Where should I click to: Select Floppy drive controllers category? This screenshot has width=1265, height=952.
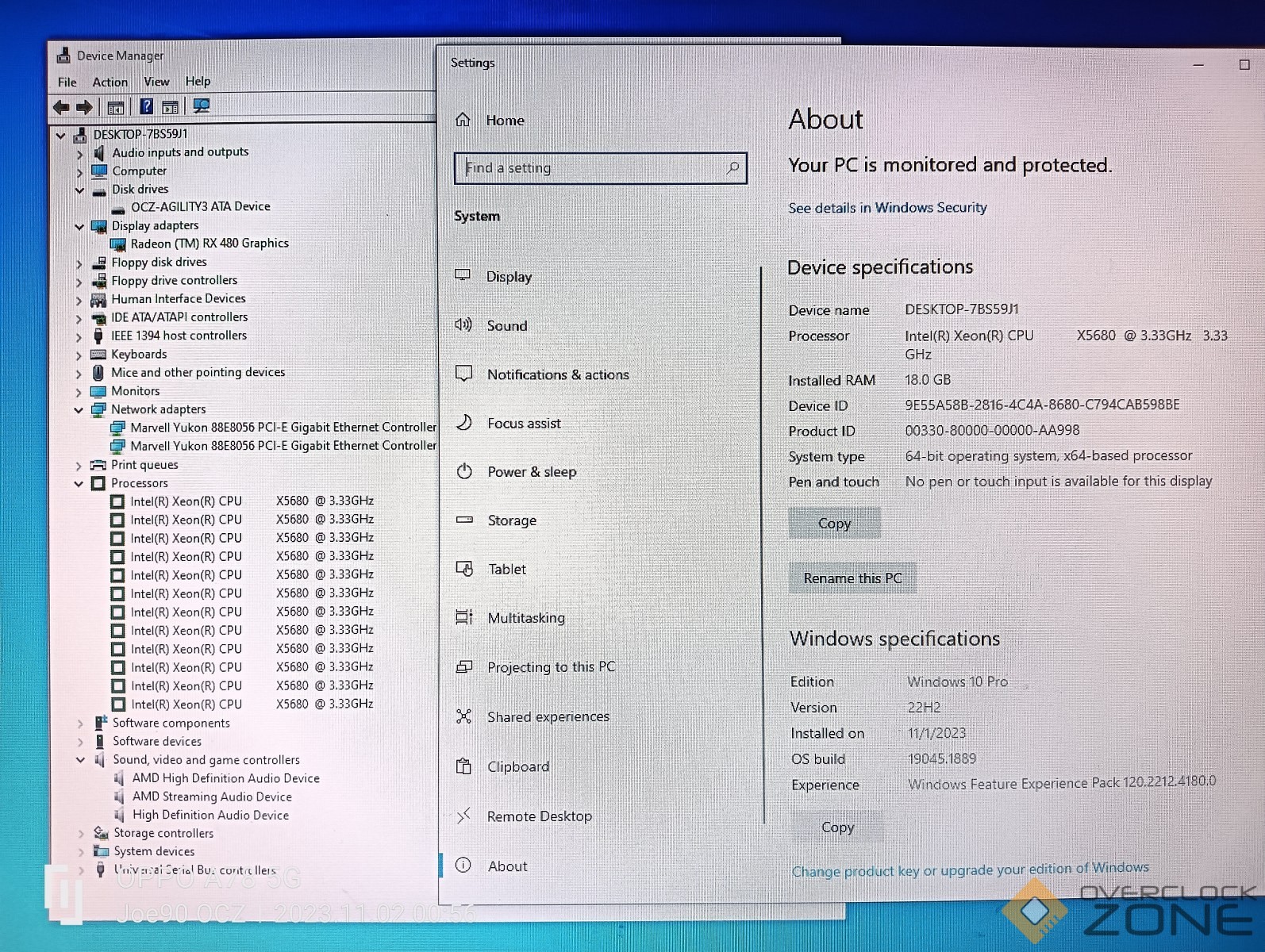pos(174,281)
